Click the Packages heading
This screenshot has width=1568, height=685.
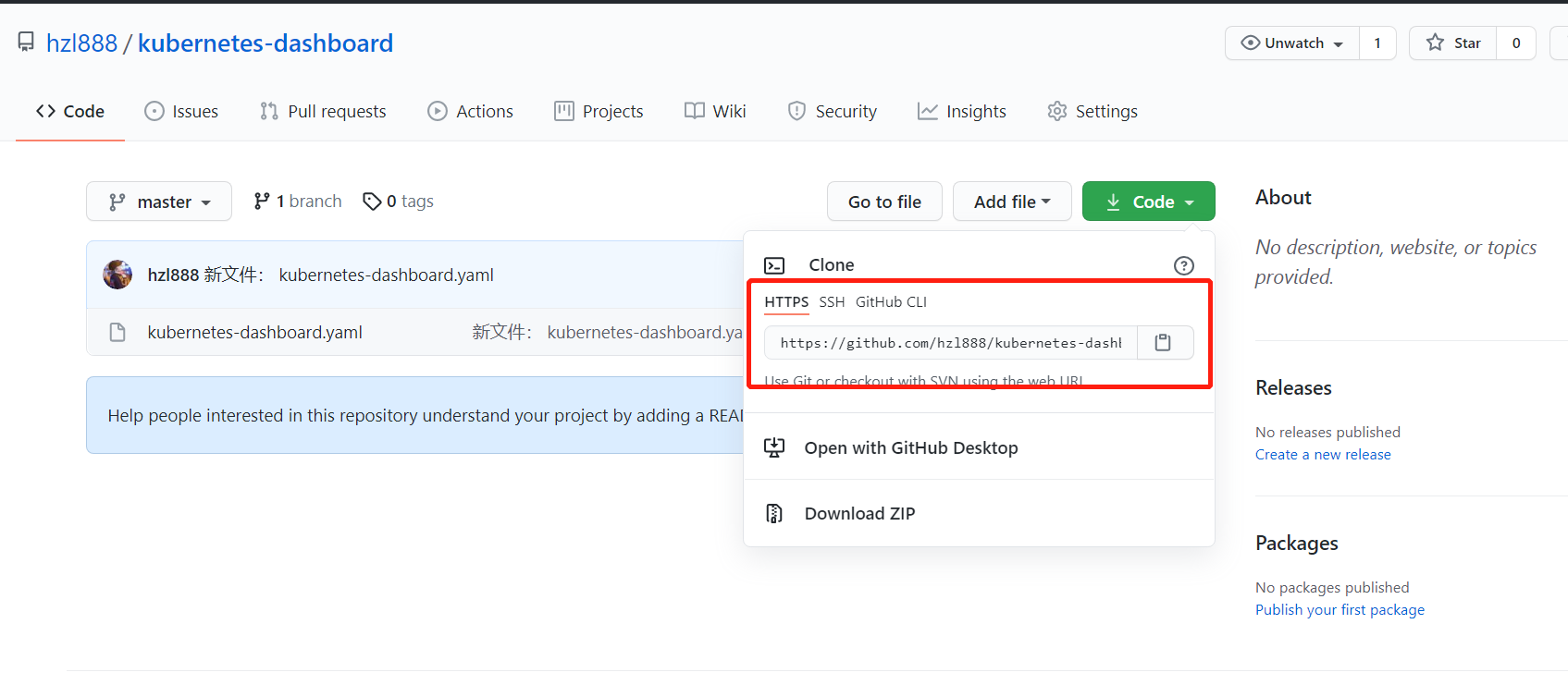pyautogui.click(x=1297, y=543)
